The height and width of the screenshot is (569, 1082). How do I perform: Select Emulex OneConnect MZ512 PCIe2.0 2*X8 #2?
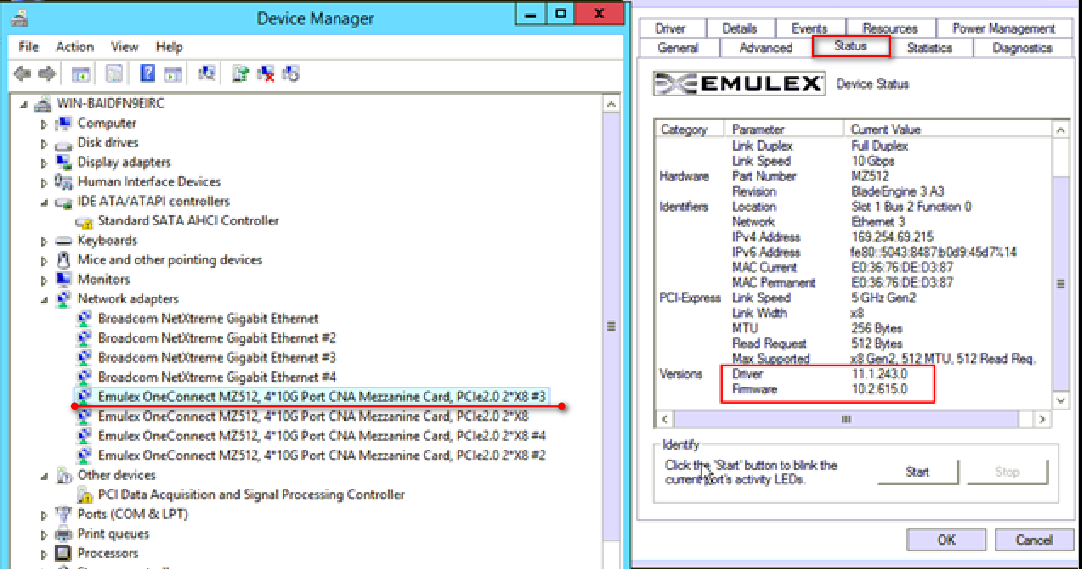click(322, 455)
